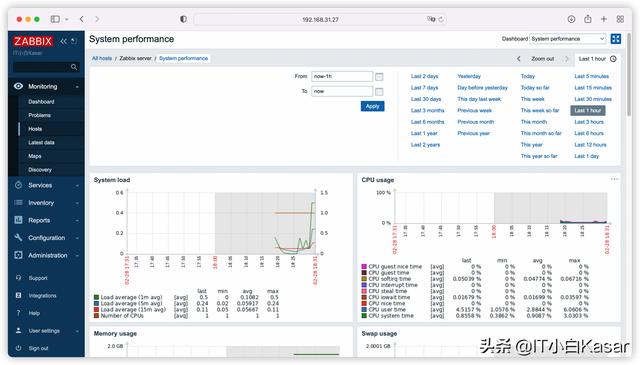The width and height of the screenshot is (640, 365).
Task: Go to All hosts breadcrumb link
Action: point(102,58)
